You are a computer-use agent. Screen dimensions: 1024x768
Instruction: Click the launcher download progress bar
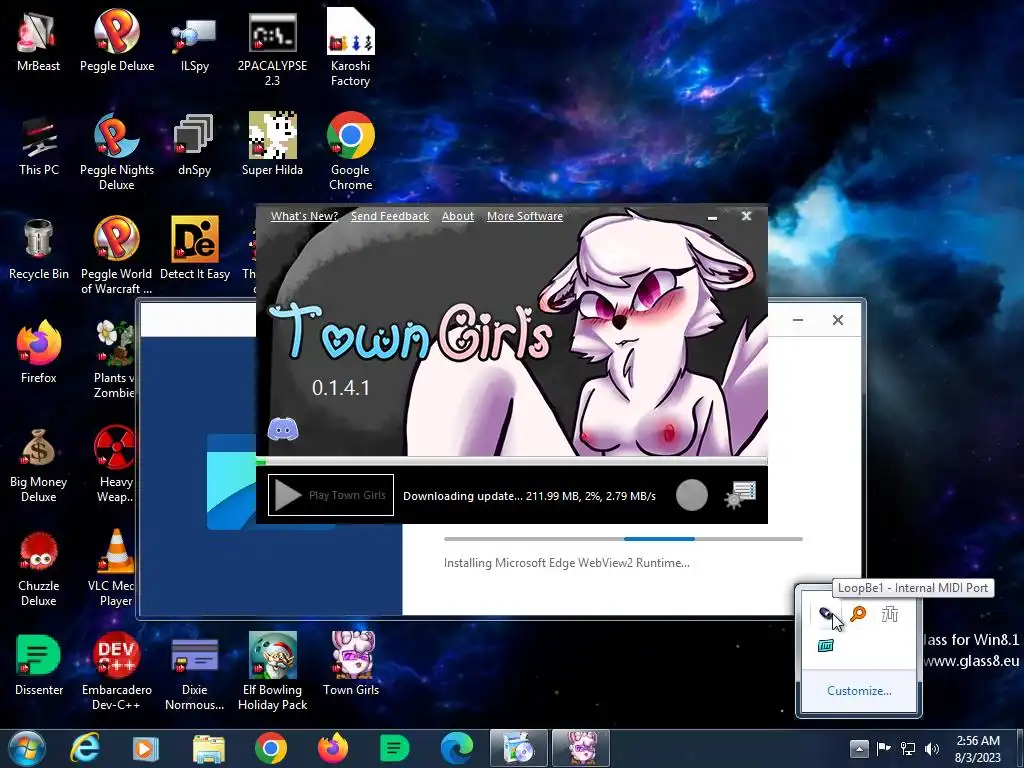coord(511,461)
